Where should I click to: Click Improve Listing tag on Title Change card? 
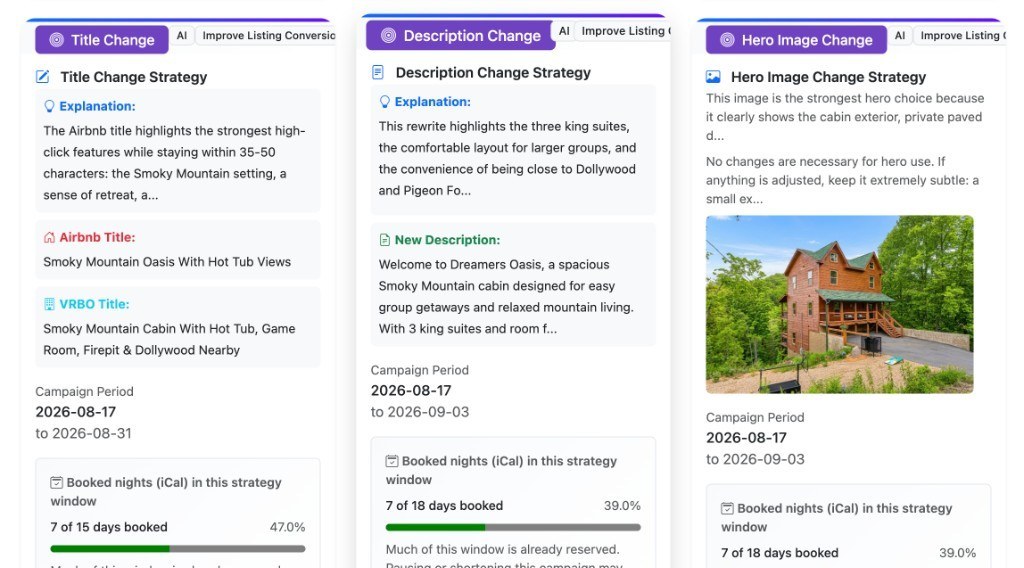click(x=266, y=35)
